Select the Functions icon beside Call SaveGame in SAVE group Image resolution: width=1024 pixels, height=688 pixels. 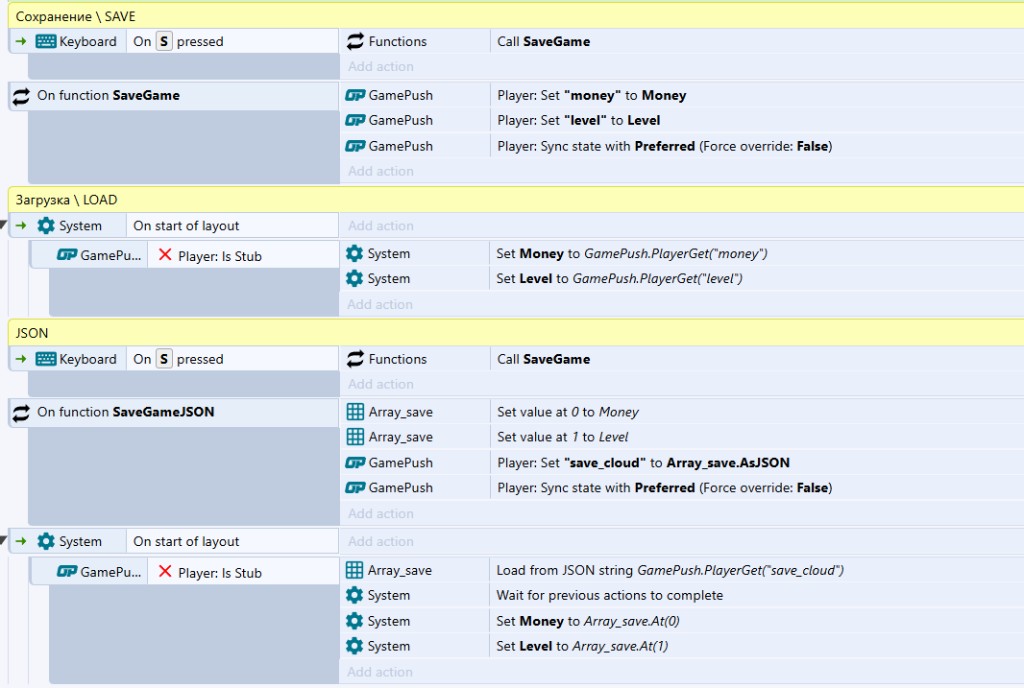pyautogui.click(x=355, y=42)
